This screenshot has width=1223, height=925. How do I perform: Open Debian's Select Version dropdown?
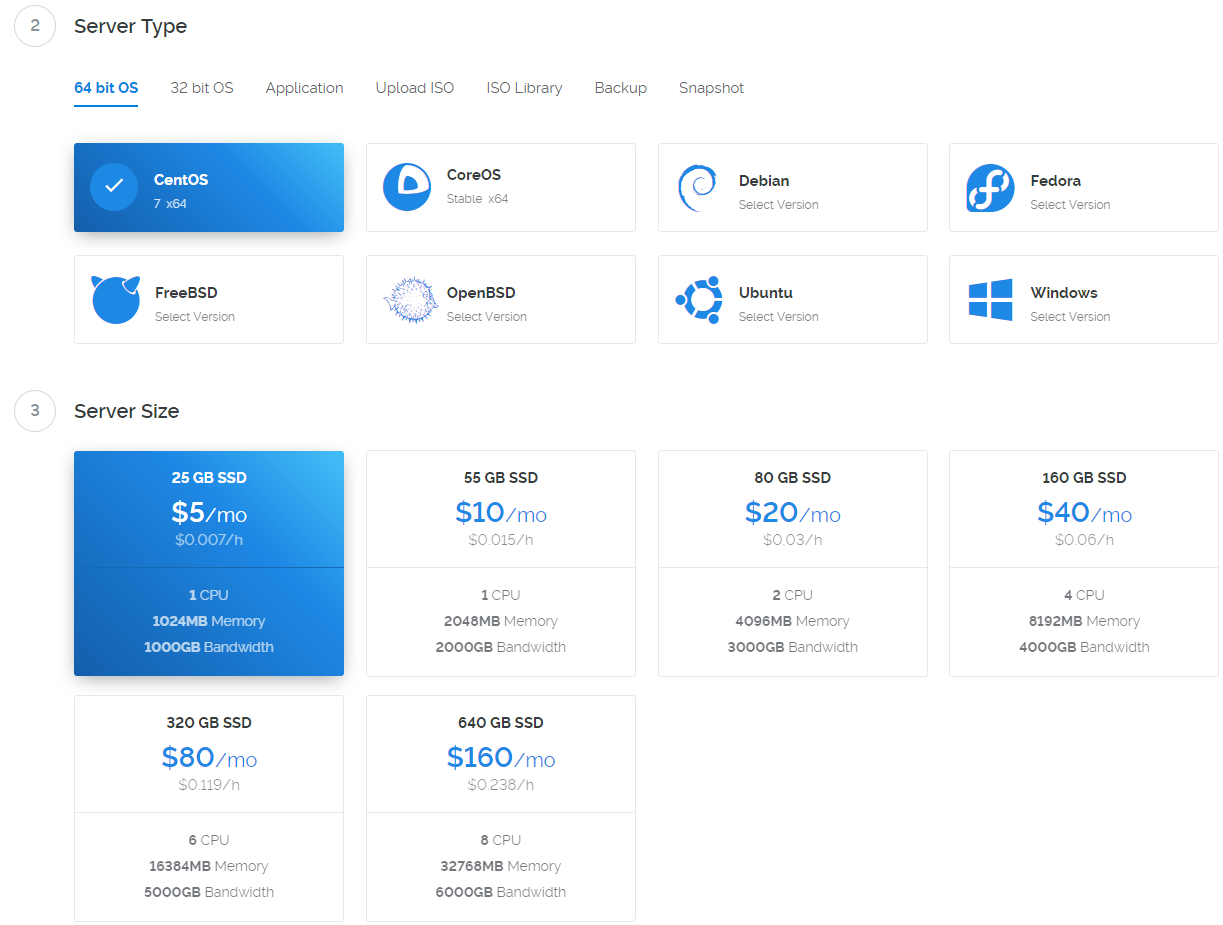coord(778,205)
